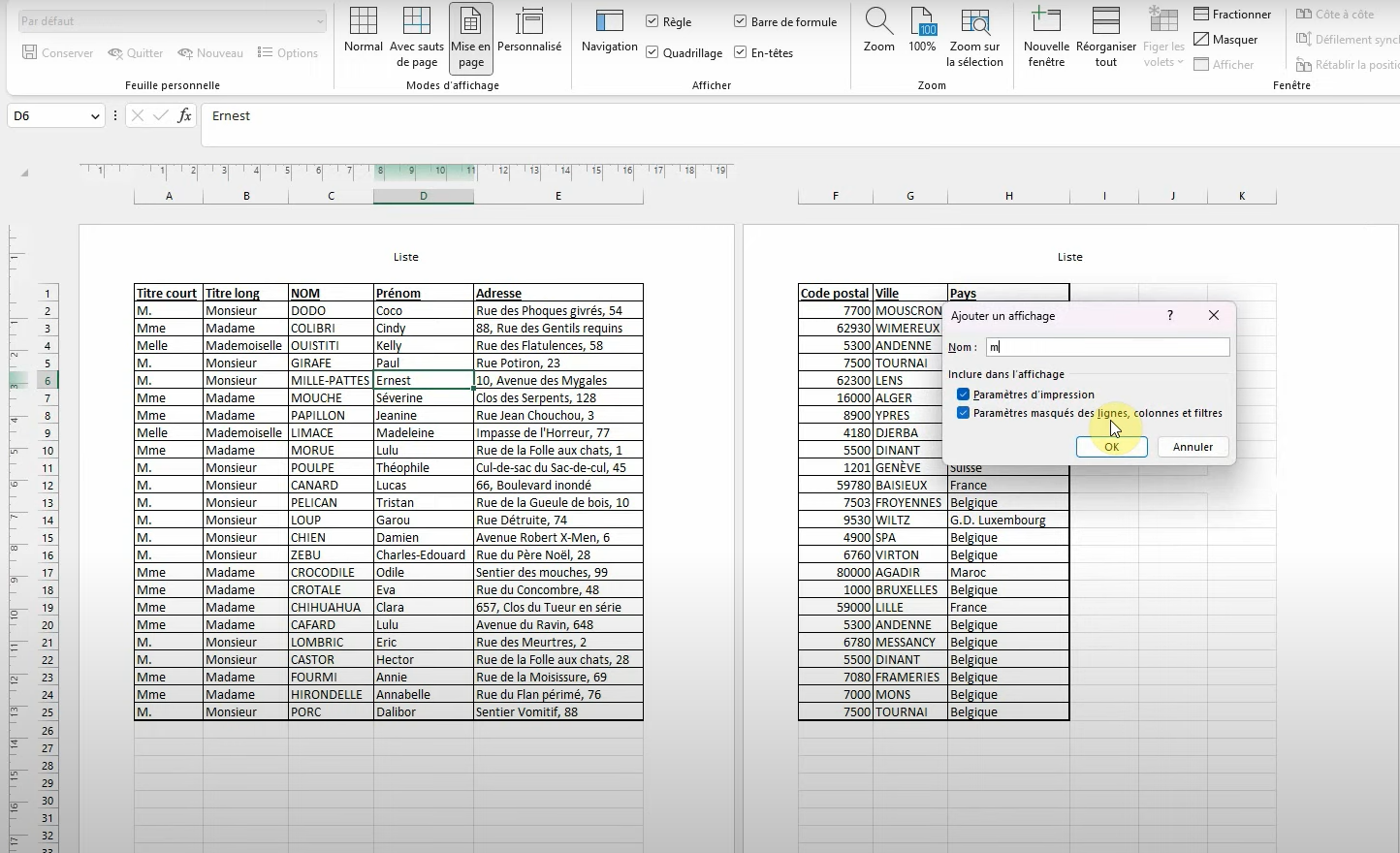Close the Ajouter un affichage dialog
Viewport: 1400px width, 853px height.
(x=1214, y=315)
